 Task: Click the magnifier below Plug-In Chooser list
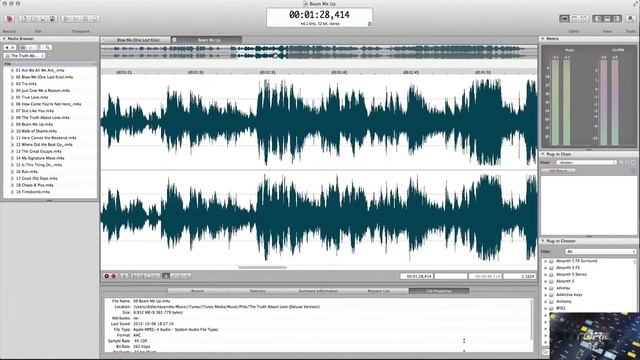[x=545, y=351]
